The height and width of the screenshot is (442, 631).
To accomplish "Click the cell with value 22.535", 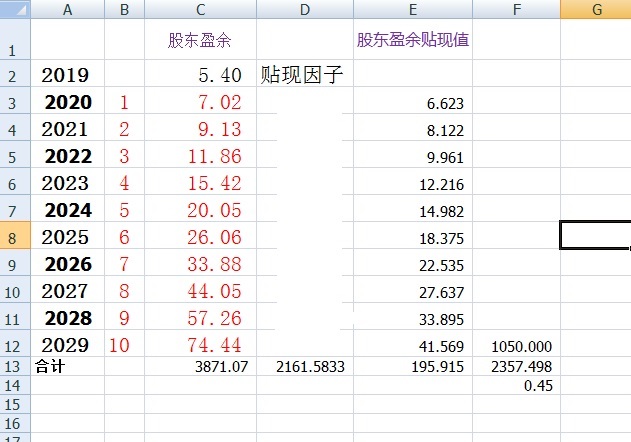I will coord(413,262).
